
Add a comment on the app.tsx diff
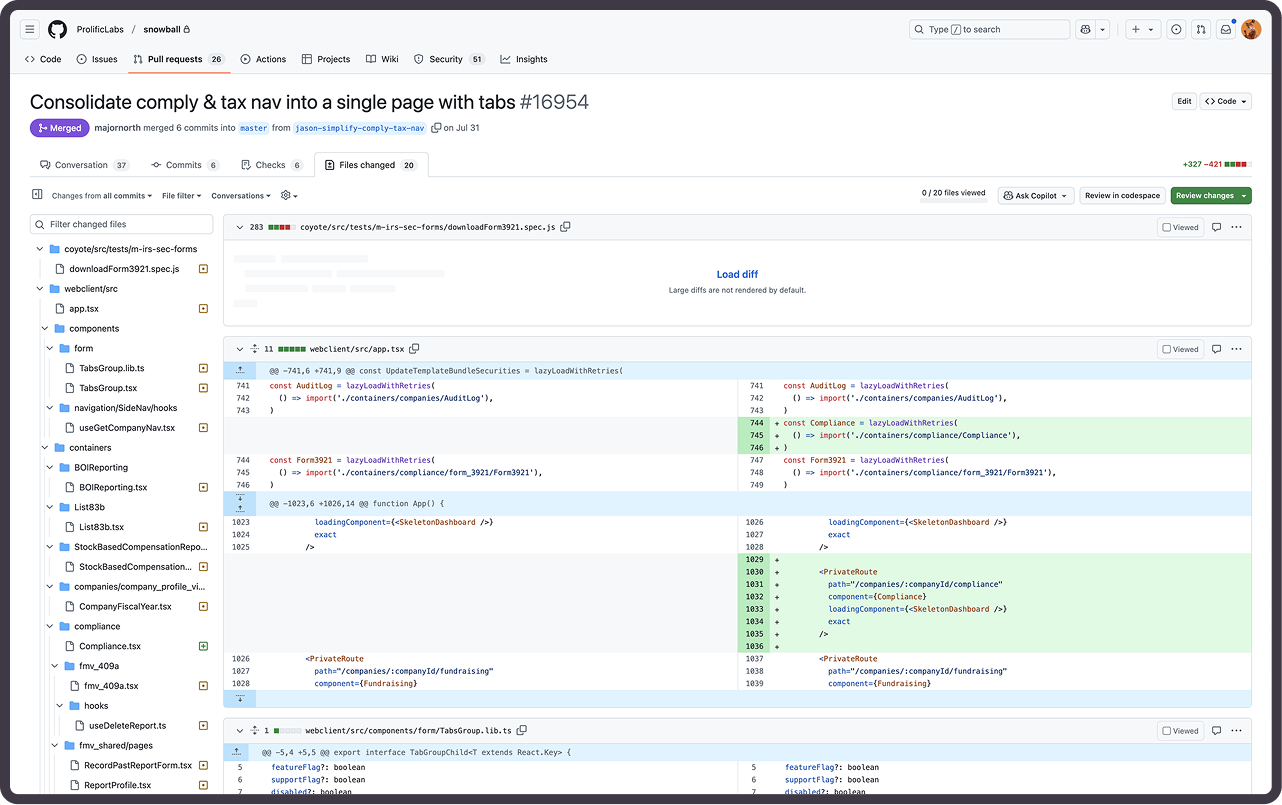pos(1215,348)
